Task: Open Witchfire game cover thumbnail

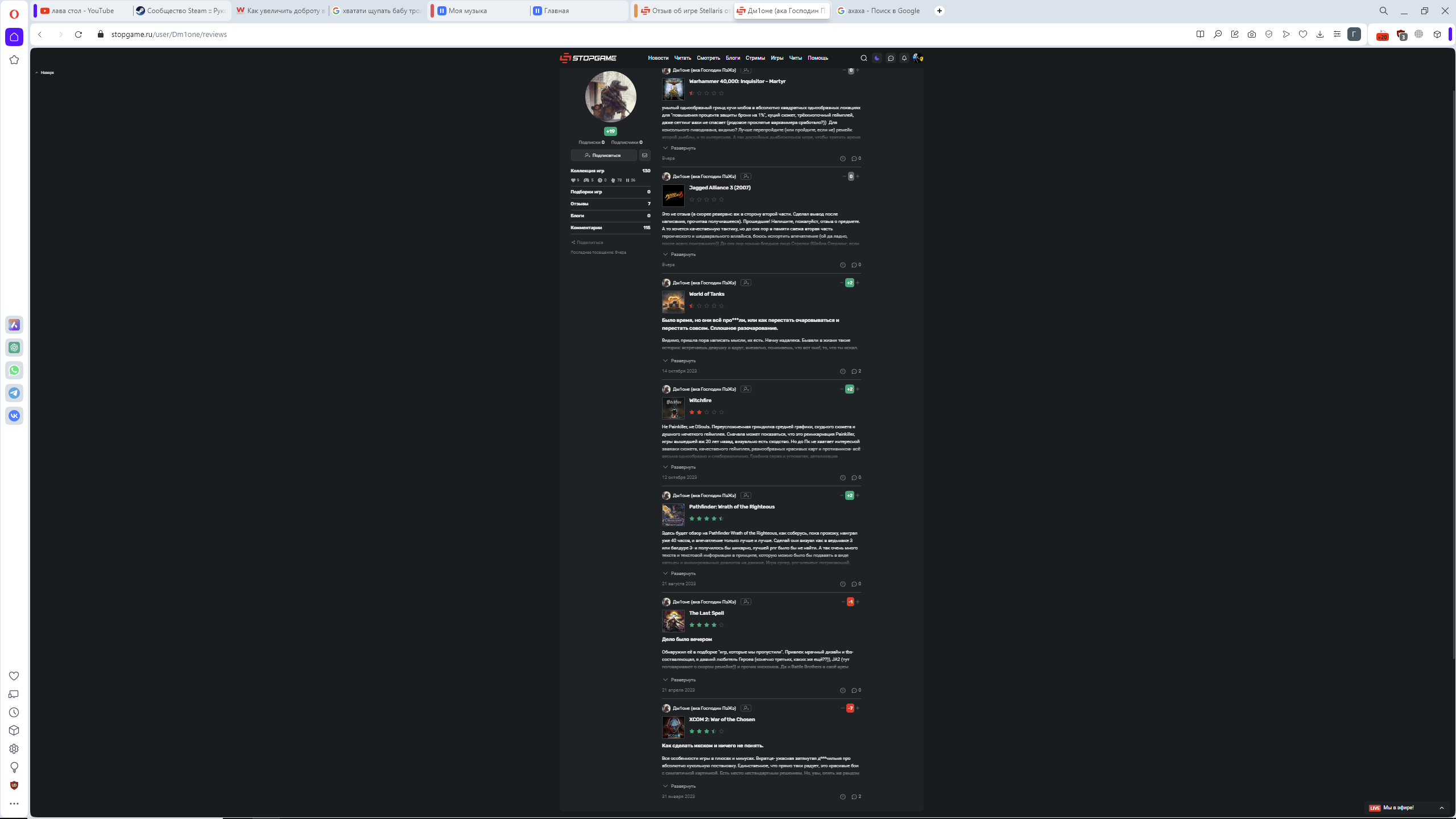Action: pos(673,408)
